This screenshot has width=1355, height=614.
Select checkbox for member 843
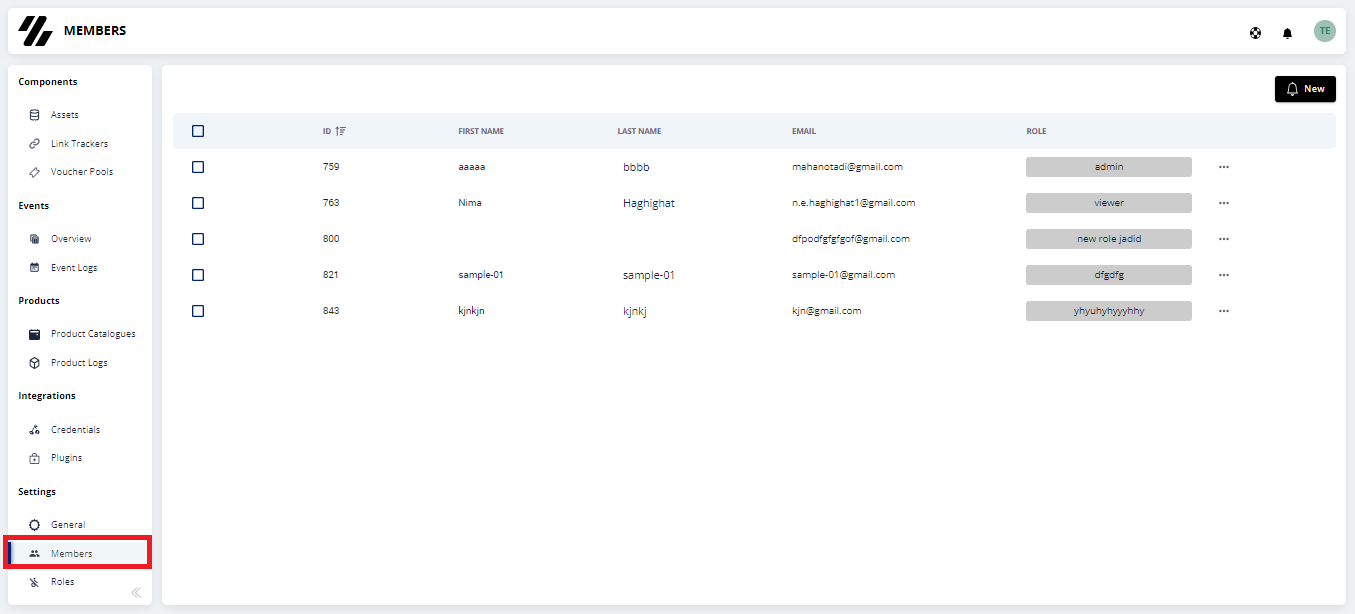click(198, 311)
